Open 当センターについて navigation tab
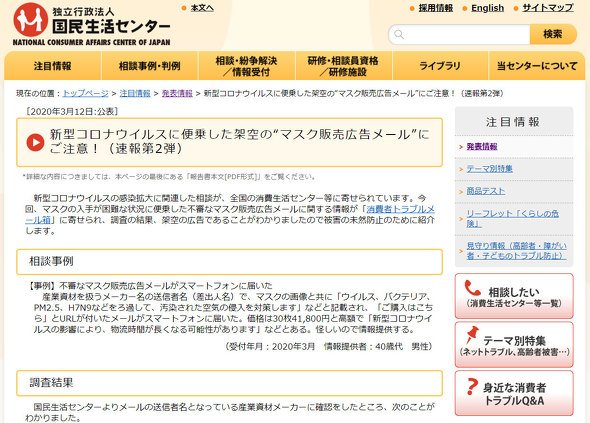 pyautogui.click(x=537, y=66)
